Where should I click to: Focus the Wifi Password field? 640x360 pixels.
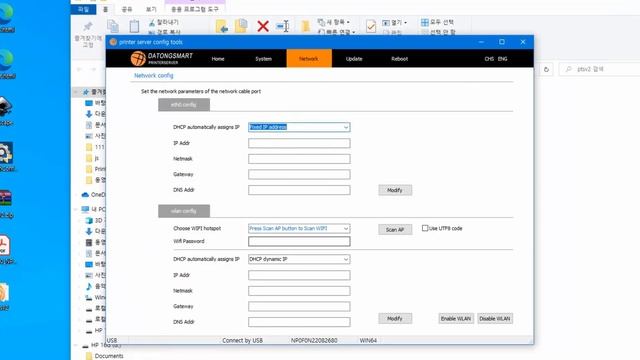[299, 241]
